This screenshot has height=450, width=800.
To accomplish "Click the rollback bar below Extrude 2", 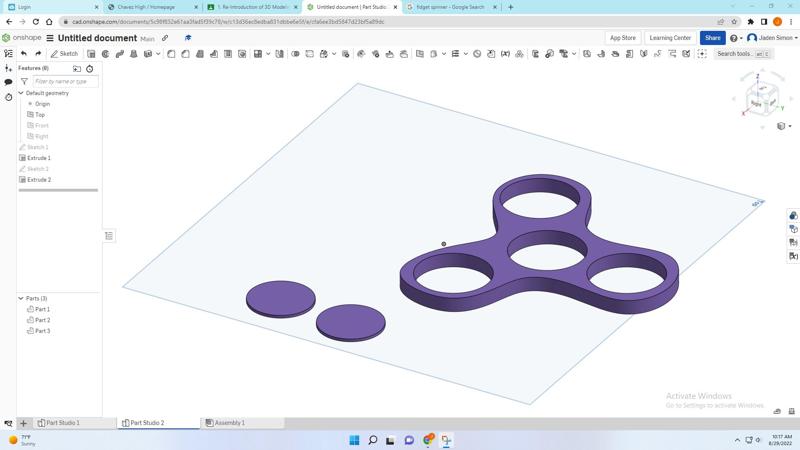I will [58, 190].
